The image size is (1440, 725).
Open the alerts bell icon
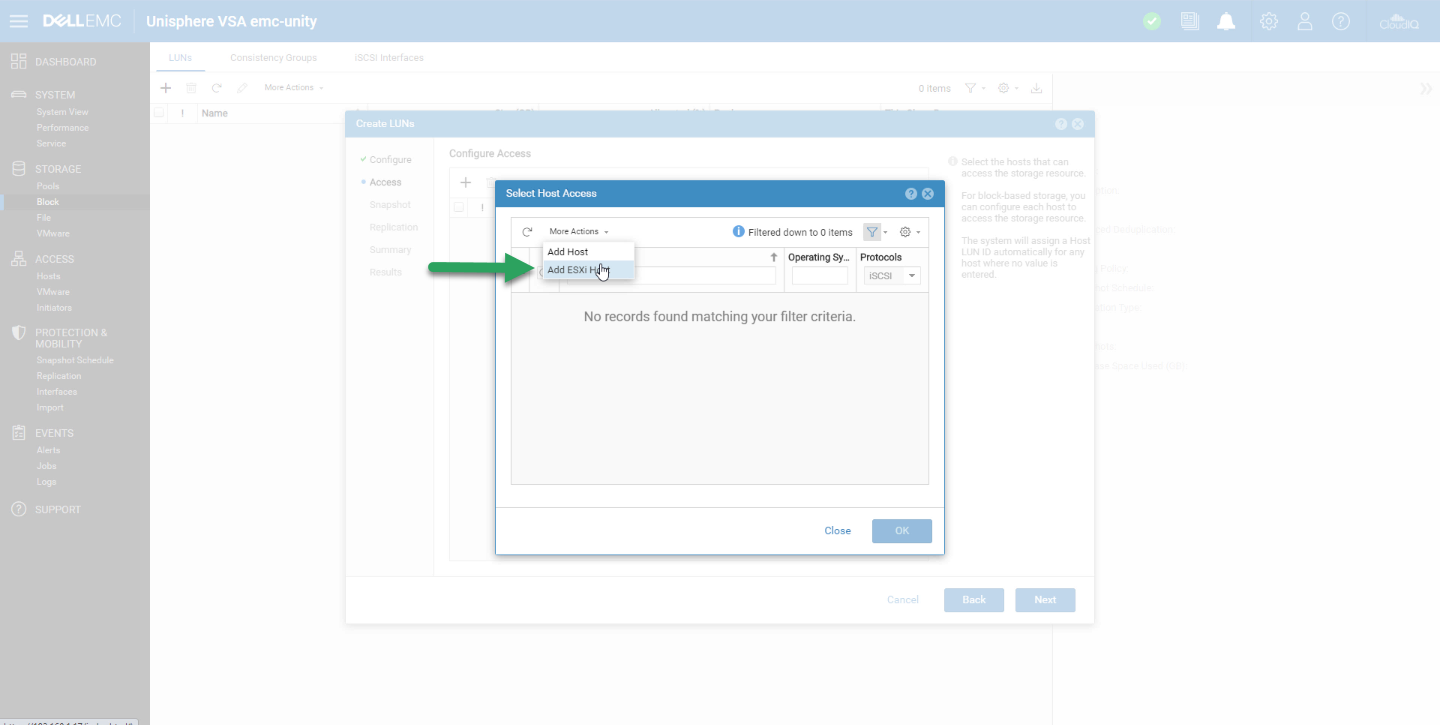point(1227,21)
